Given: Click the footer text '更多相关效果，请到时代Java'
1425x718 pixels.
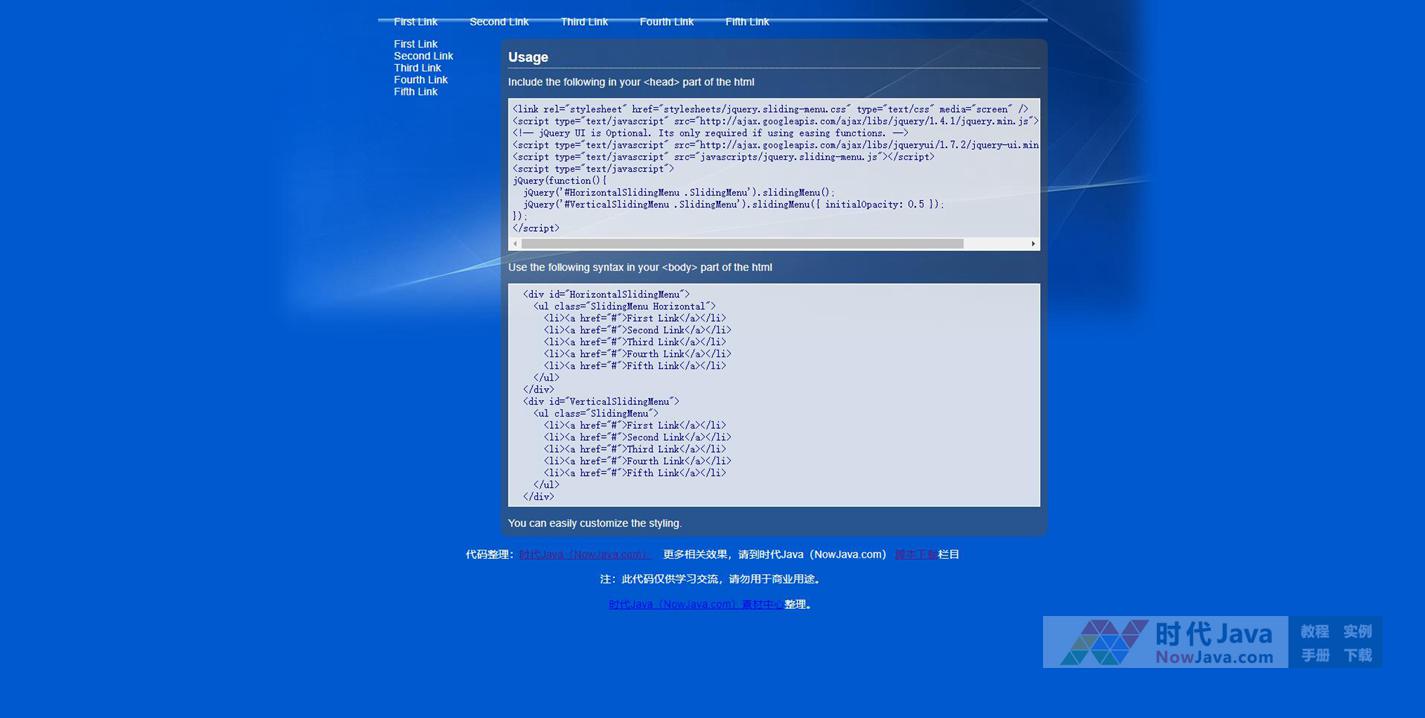Looking at the screenshot, I should tap(775, 555).
